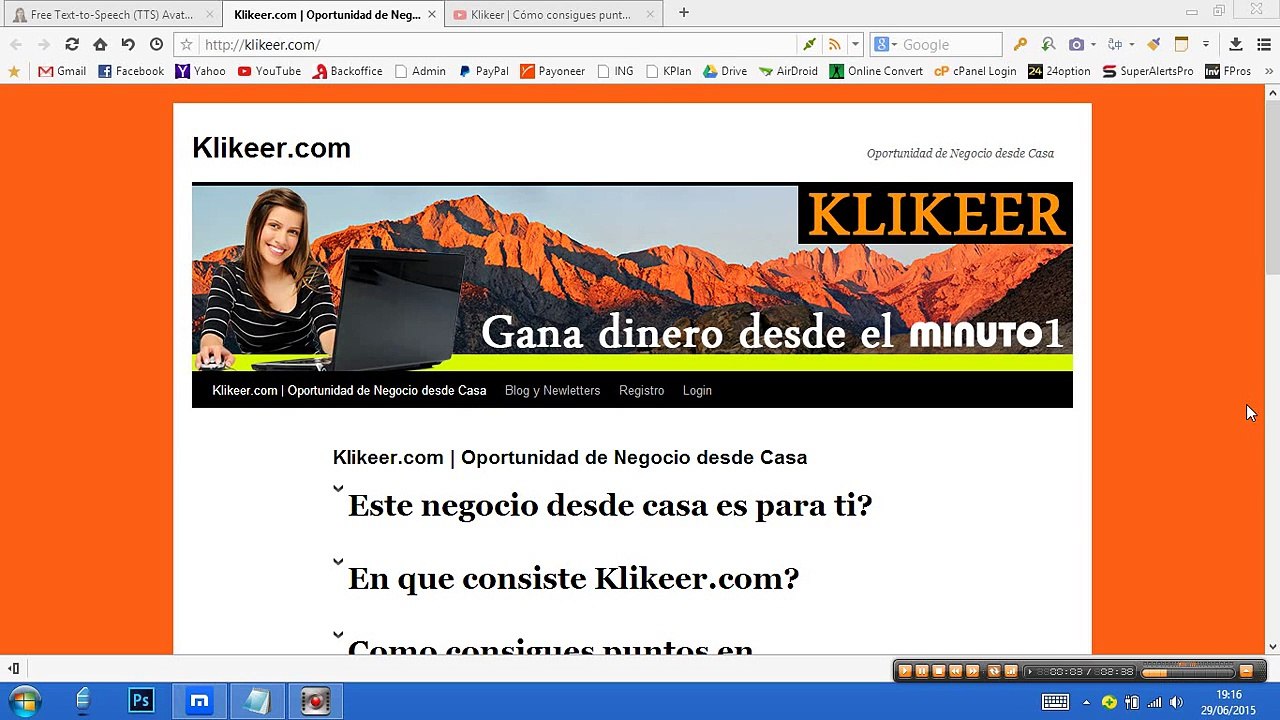
Task: Toggle repeat loop in the media bar
Action: tap(994, 671)
